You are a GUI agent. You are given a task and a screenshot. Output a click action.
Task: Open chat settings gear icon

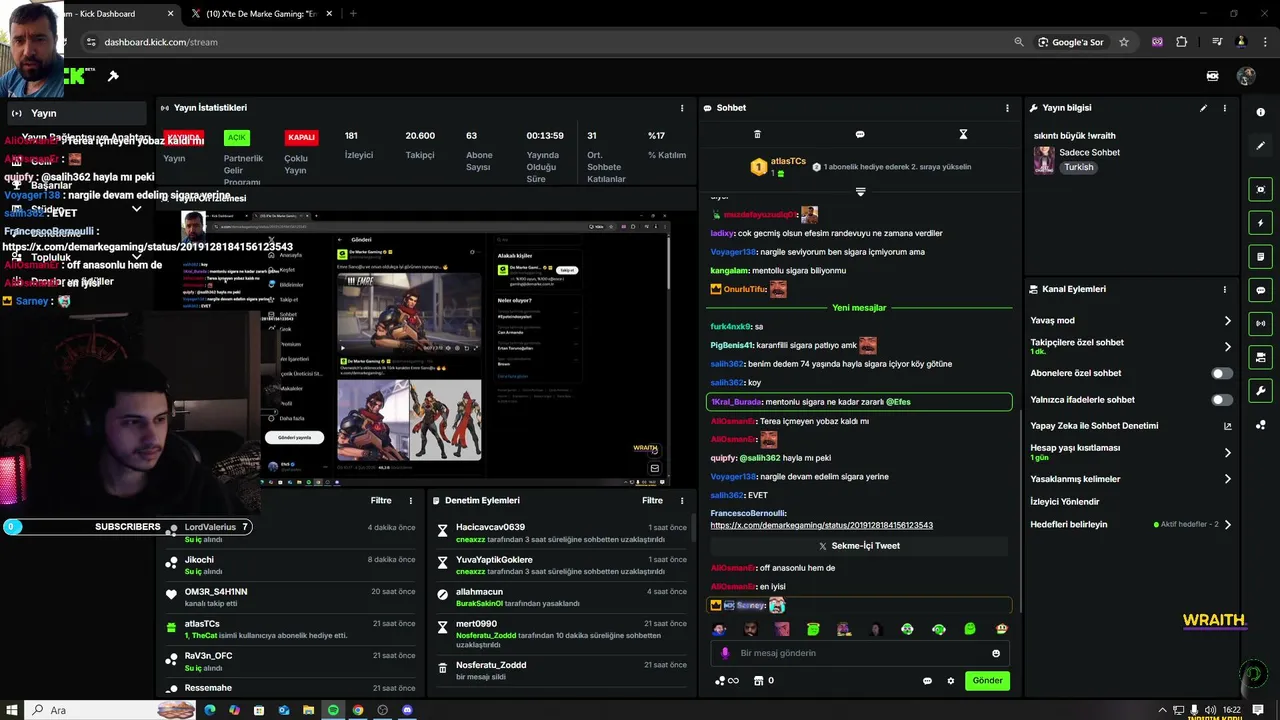[x=951, y=681]
